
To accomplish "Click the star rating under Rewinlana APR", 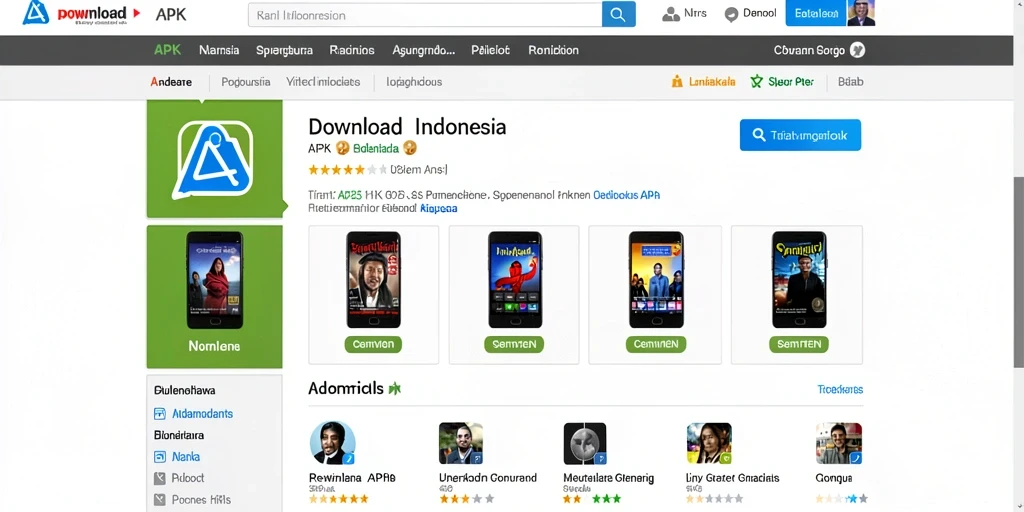I will (x=339, y=498).
